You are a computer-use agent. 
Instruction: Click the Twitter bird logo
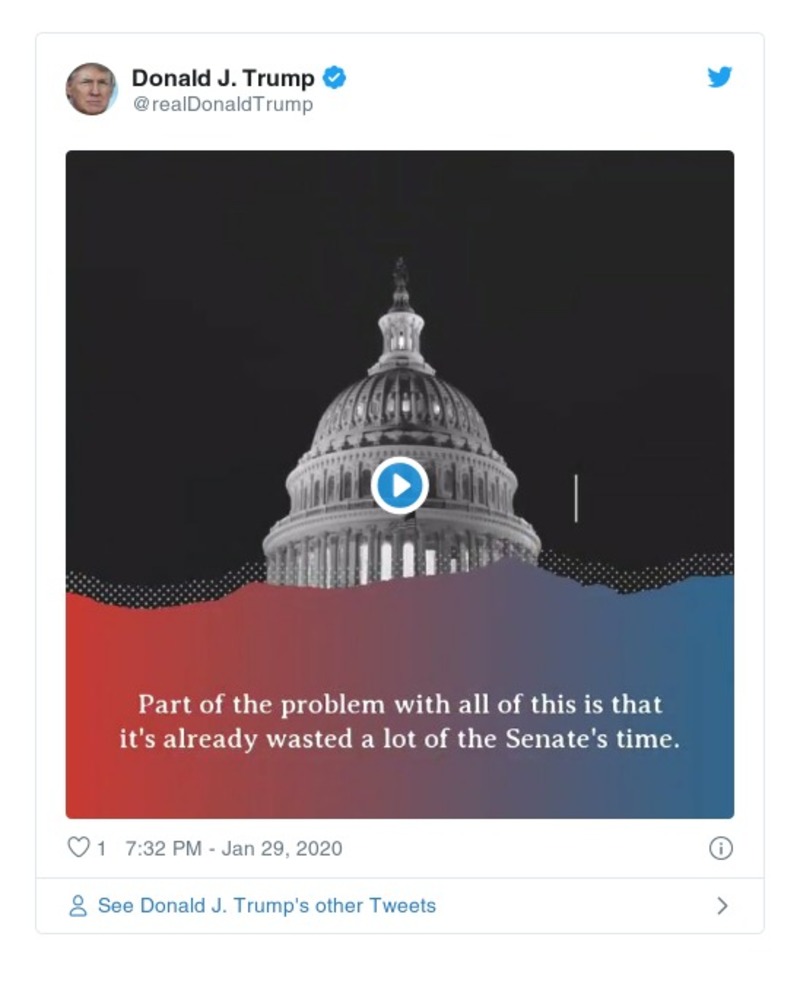[718, 77]
